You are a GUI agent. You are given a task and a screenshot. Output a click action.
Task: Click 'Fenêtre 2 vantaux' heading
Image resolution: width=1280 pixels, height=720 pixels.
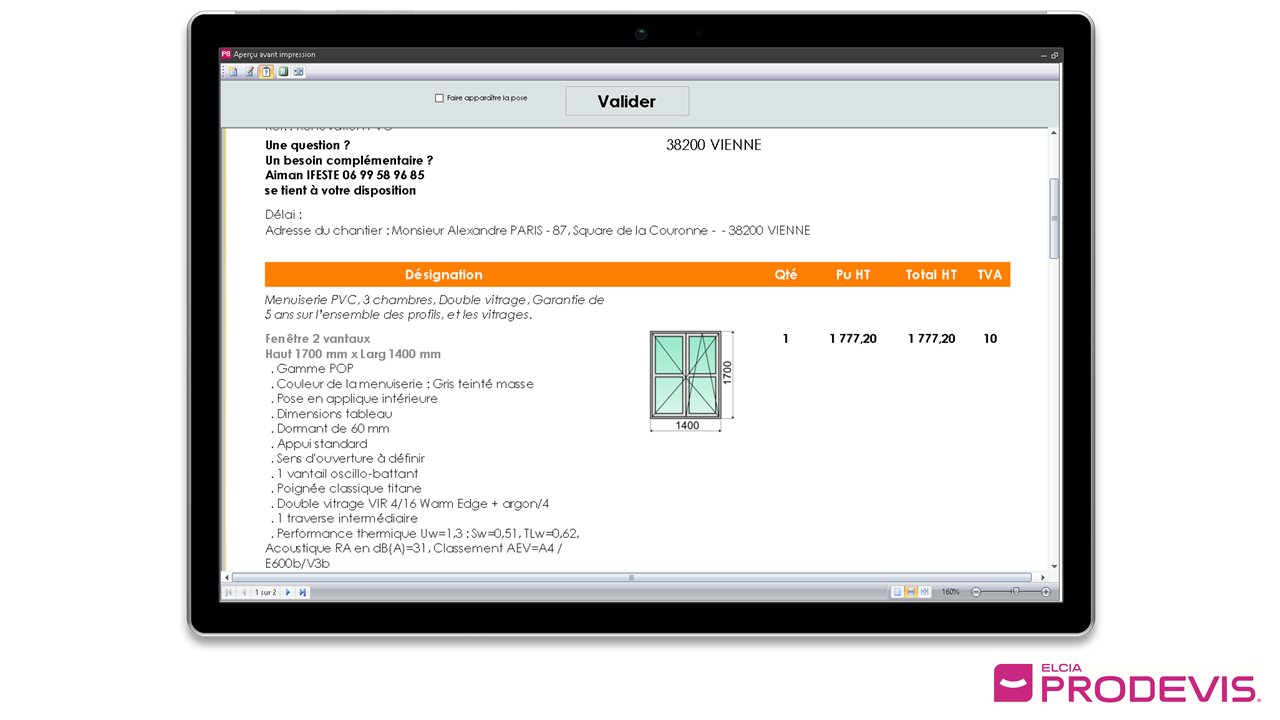[x=318, y=339]
